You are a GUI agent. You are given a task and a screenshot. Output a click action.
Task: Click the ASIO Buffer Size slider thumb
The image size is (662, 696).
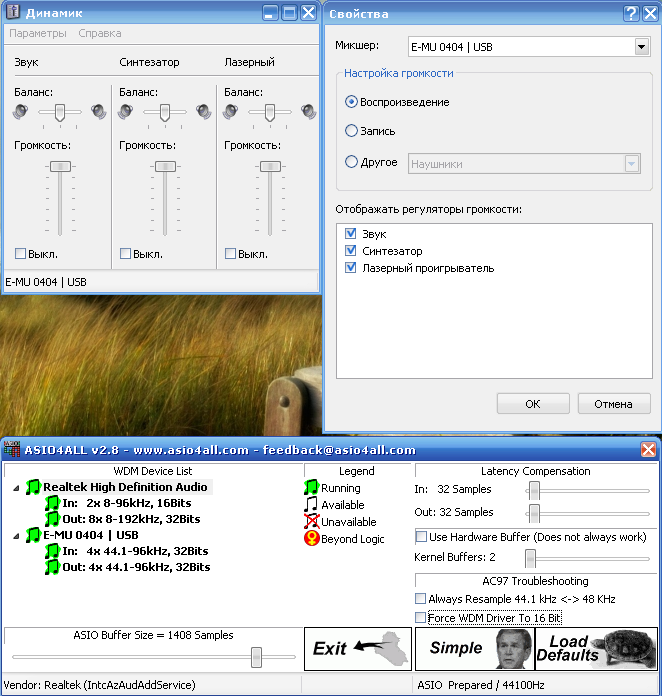coord(256,657)
